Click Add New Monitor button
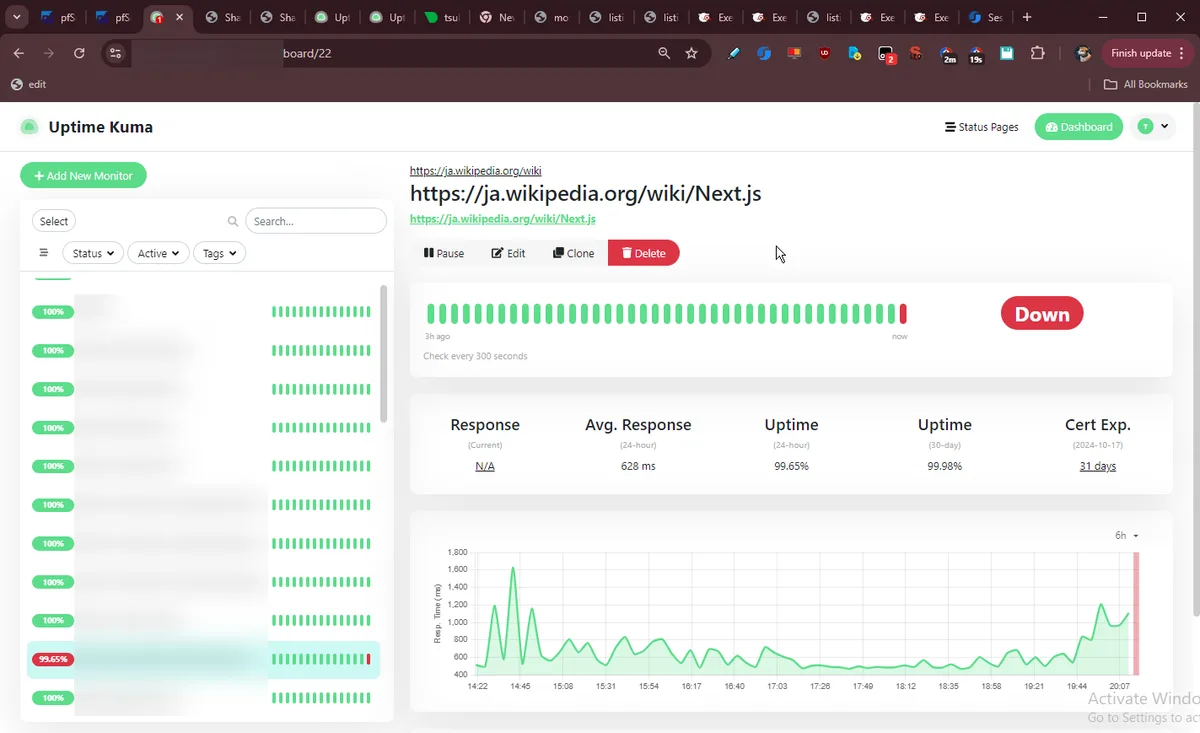 click(x=83, y=176)
